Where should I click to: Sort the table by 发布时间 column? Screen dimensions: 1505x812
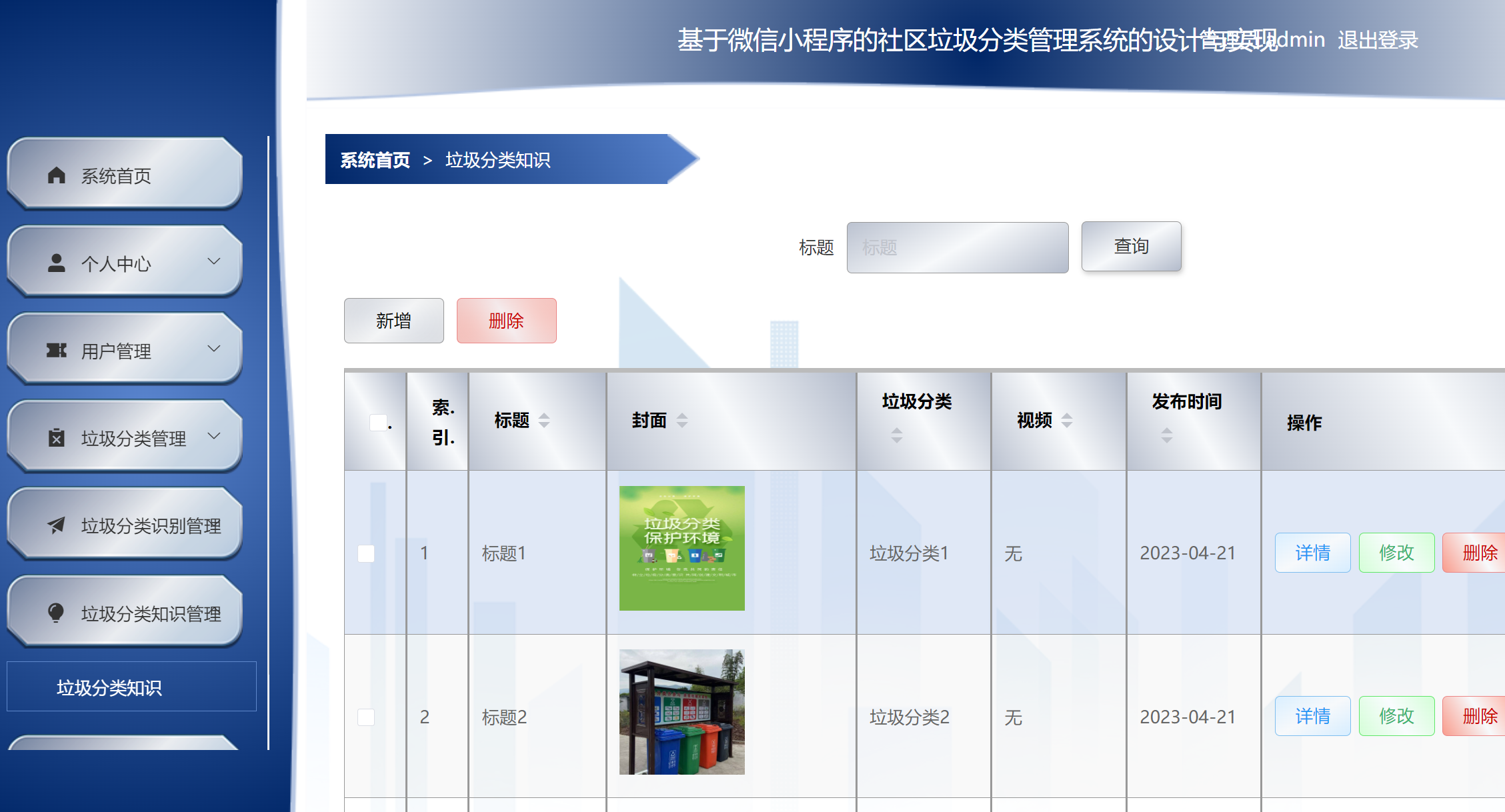coord(1167,433)
